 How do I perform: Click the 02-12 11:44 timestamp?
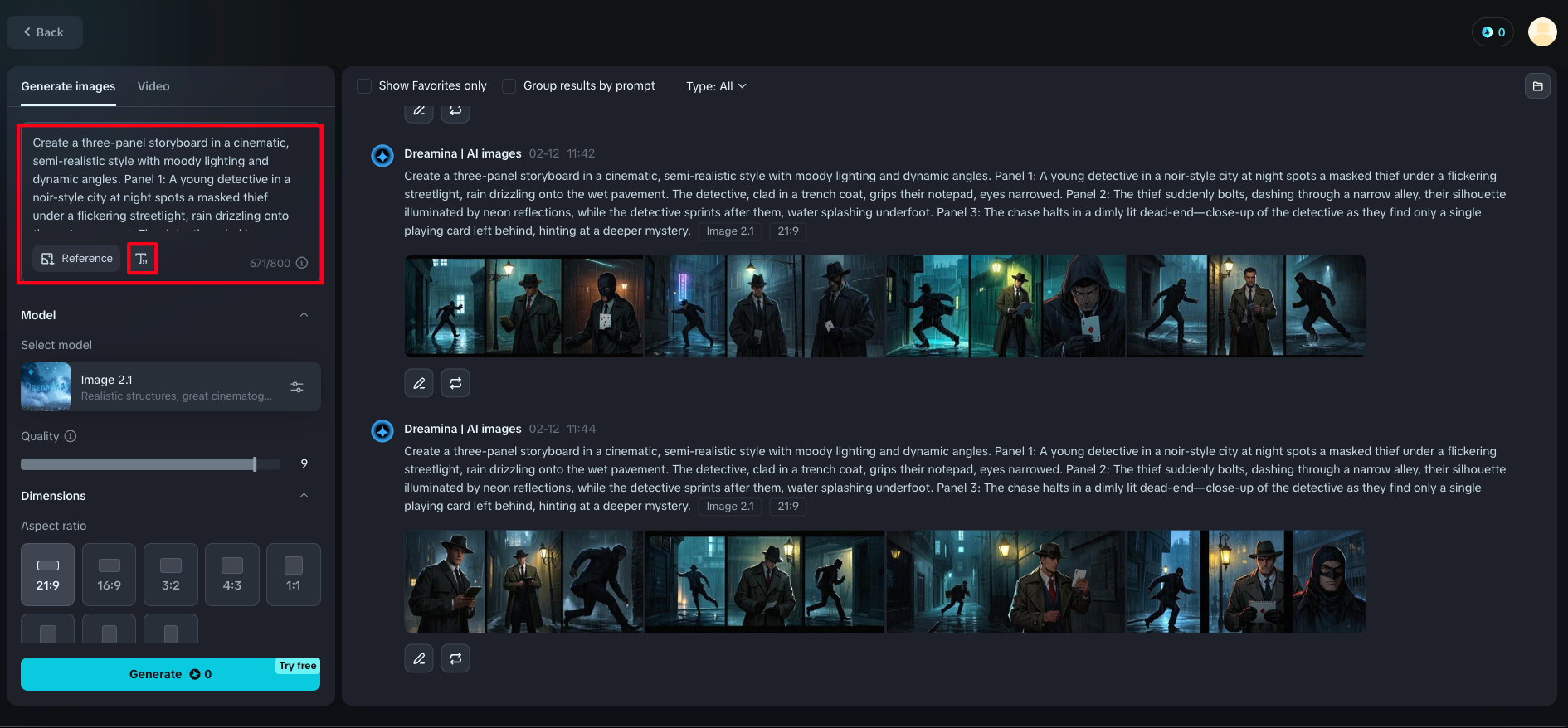[562, 429]
